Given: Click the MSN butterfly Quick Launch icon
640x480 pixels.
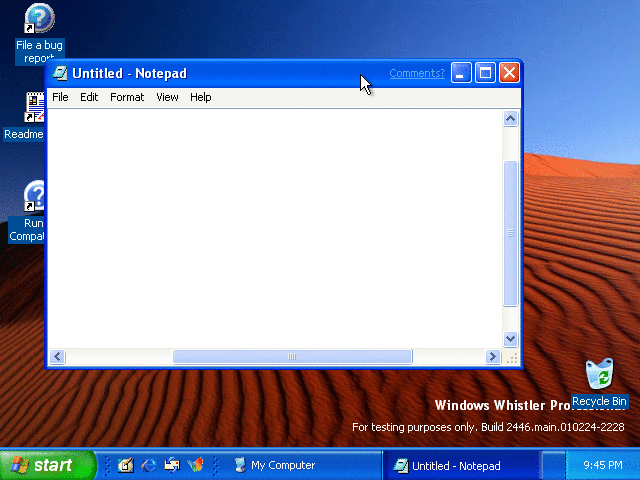Looking at the screenshot, I should coord(195,465).
